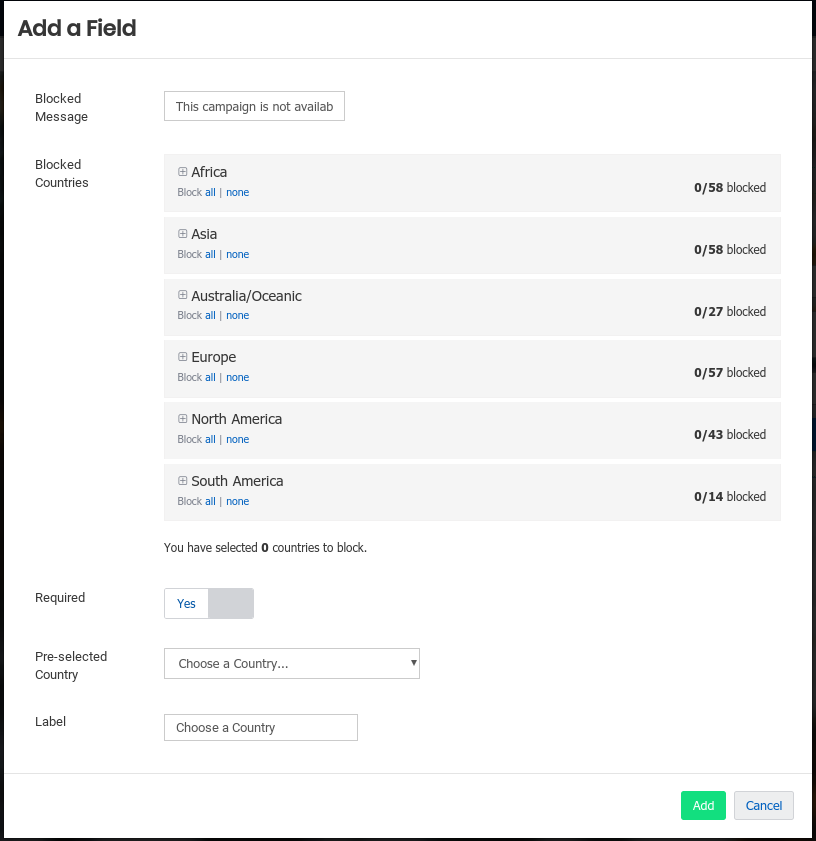Expand the Europe plus icon
Screen dimensions: 816x841
click(x=183, y=357)
